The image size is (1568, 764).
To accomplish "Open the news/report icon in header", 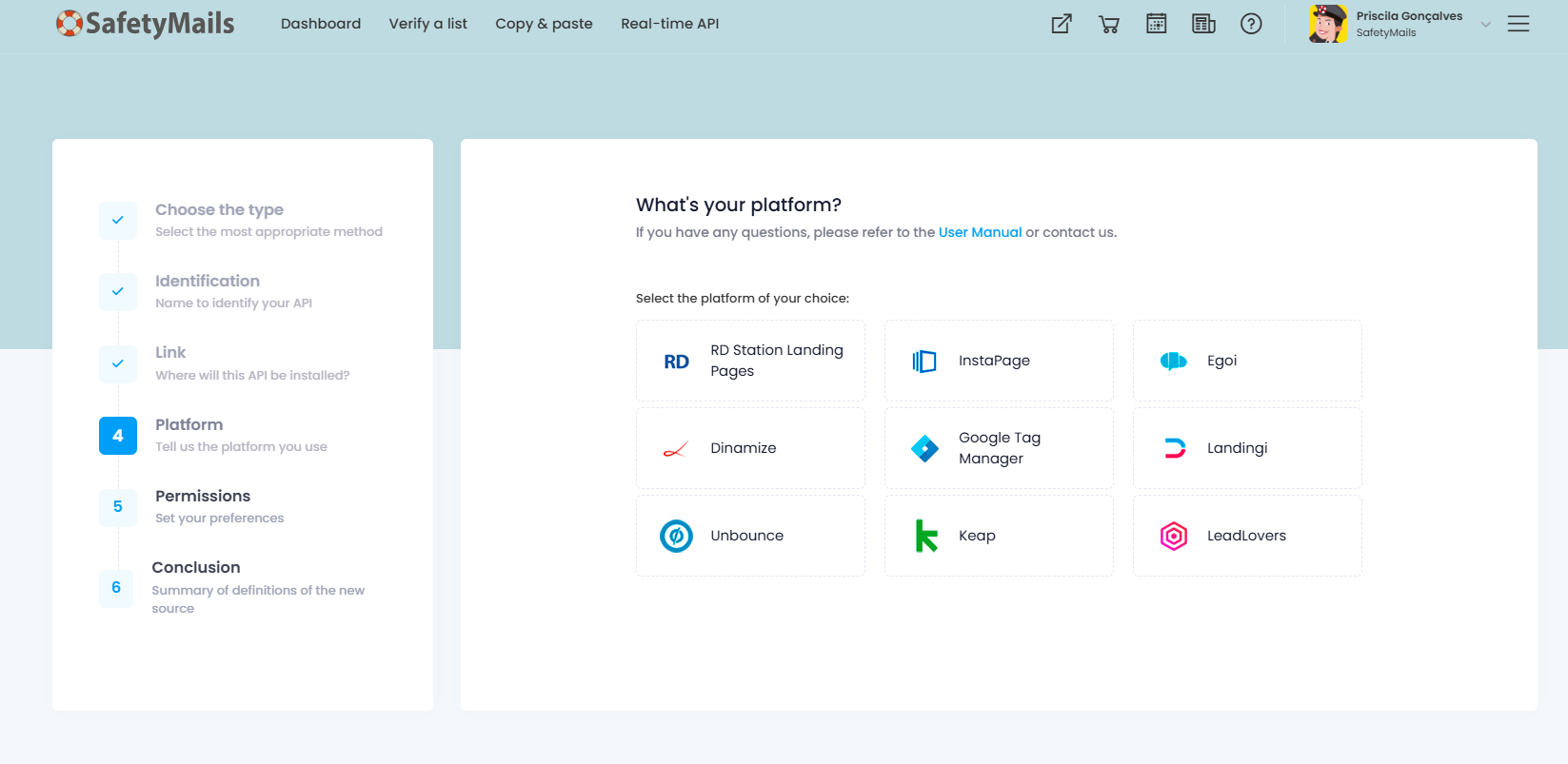I will (x=1204, y=24).
